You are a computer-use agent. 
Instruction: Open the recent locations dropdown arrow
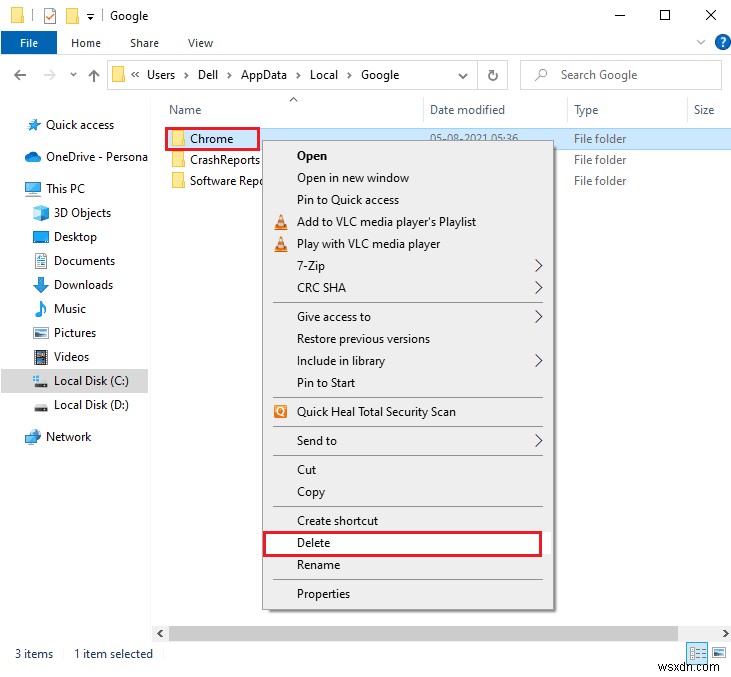tap(73, 75)
